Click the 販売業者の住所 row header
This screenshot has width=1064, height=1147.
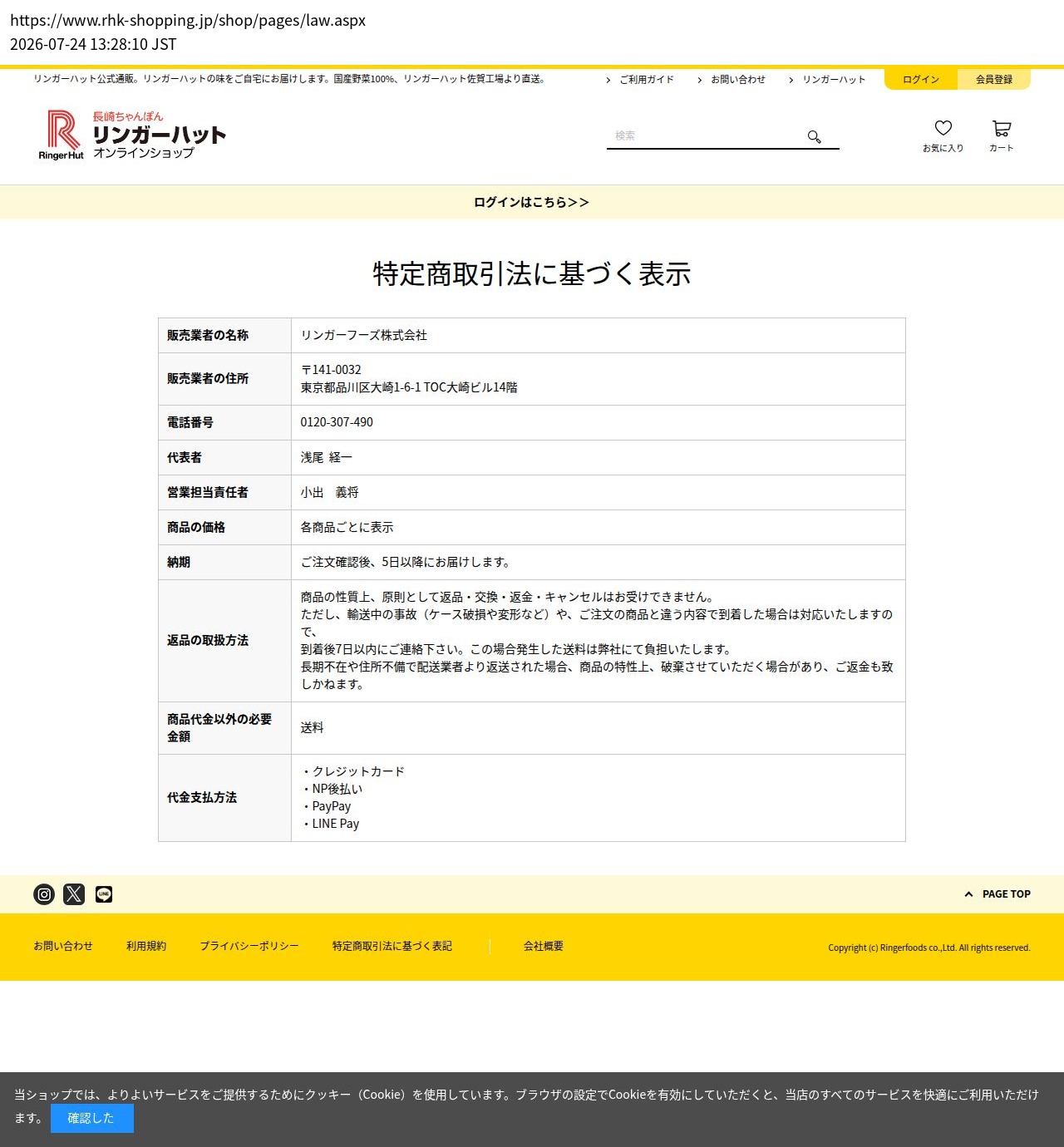point(224,379)
